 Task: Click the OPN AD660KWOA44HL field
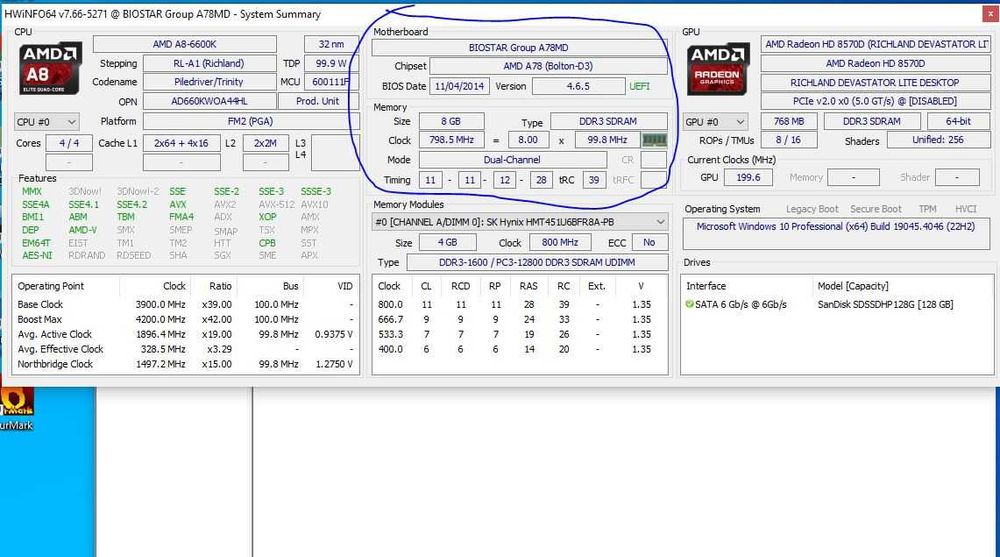point(209,101)
